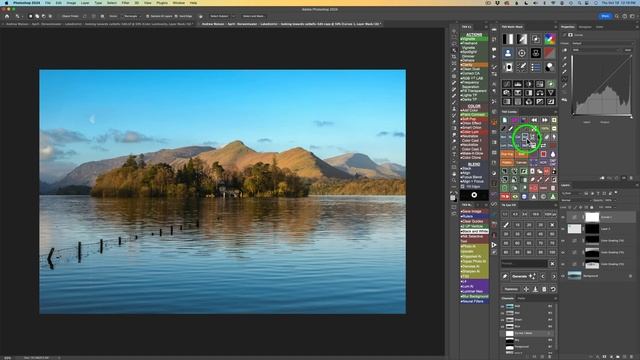The width and height of the screenshot is (640, 360).
Task: Toggle Blue channel visibility eye
Action: point(502,327)
